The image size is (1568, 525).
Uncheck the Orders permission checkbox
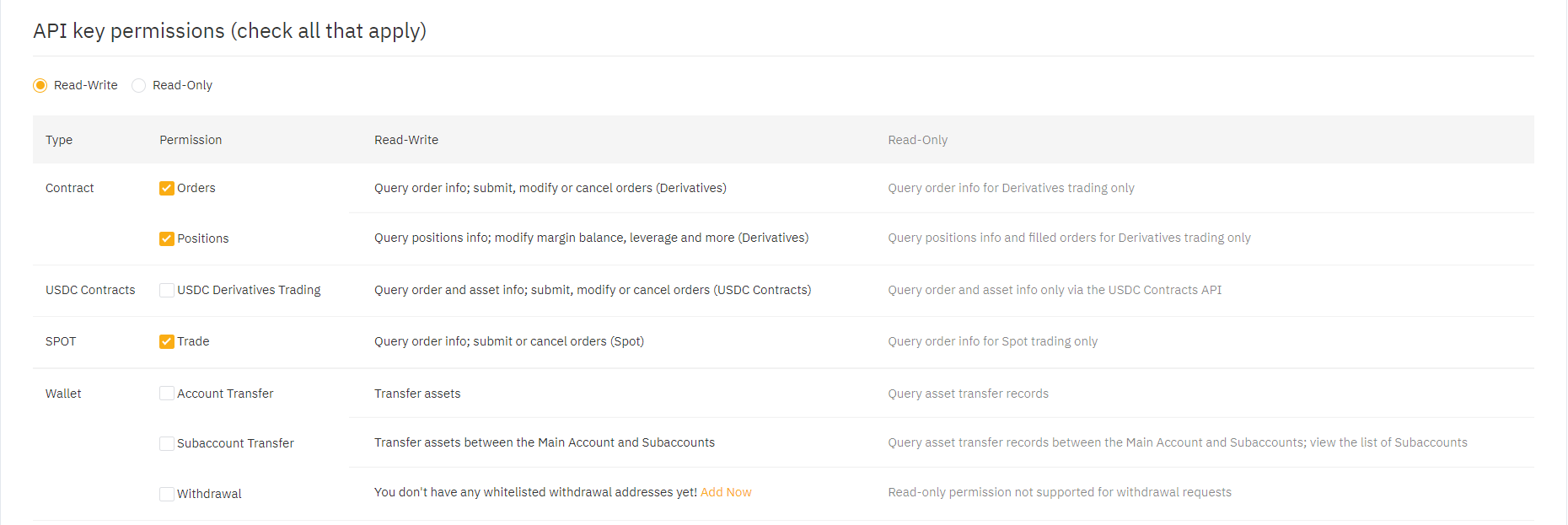[x=167, y=188]
